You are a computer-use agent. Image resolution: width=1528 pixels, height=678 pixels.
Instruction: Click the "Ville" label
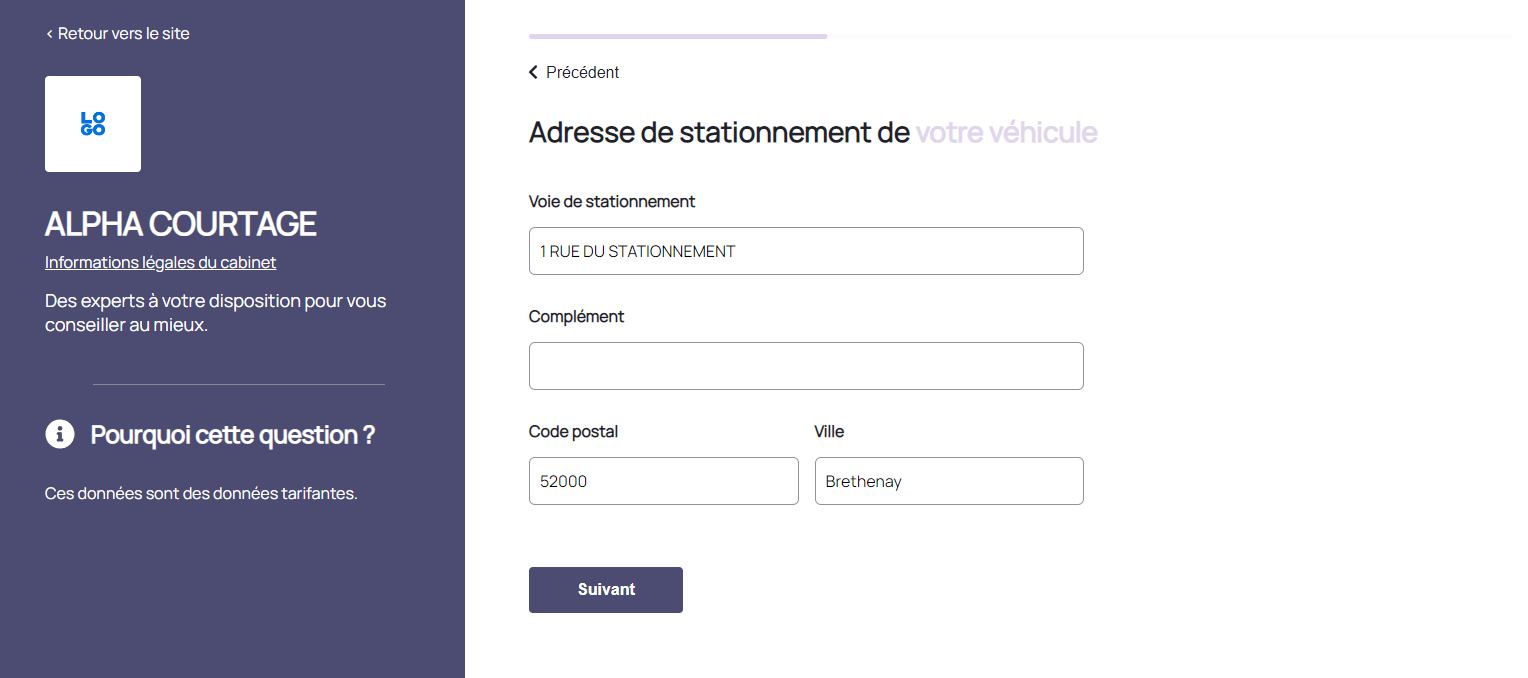coord(829,431)
